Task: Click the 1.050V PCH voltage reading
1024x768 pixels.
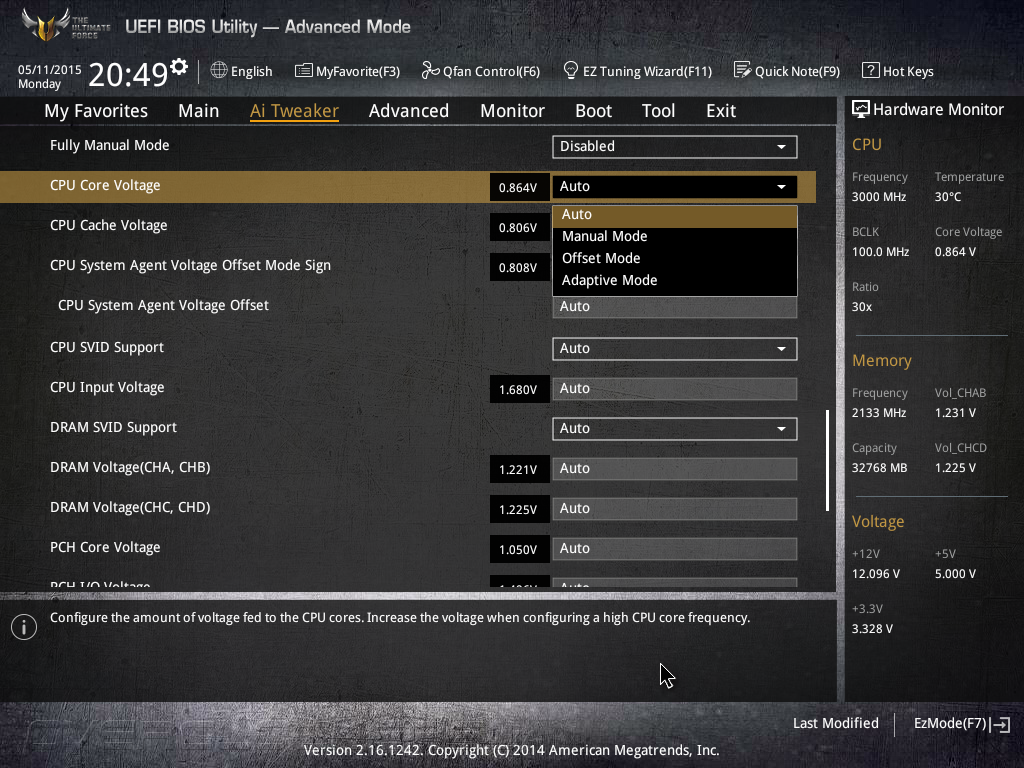Action: pyautogui.click(x=519, y=549)
